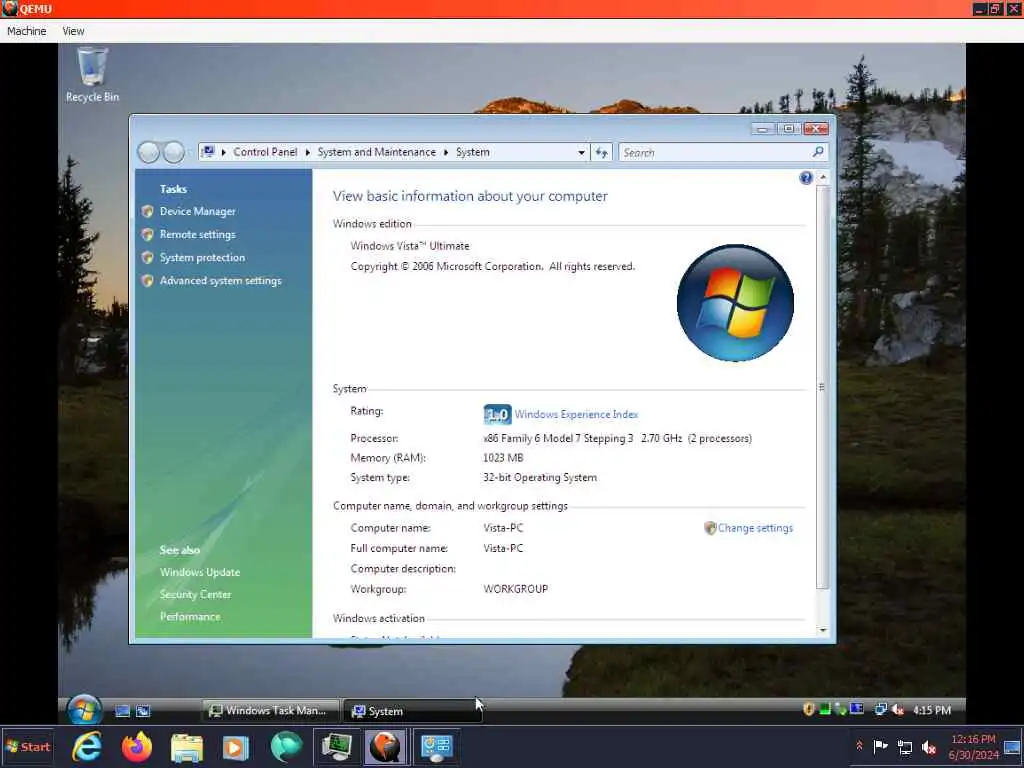
Task: Click Change settings for computer name
Action: tap(756, 528)
